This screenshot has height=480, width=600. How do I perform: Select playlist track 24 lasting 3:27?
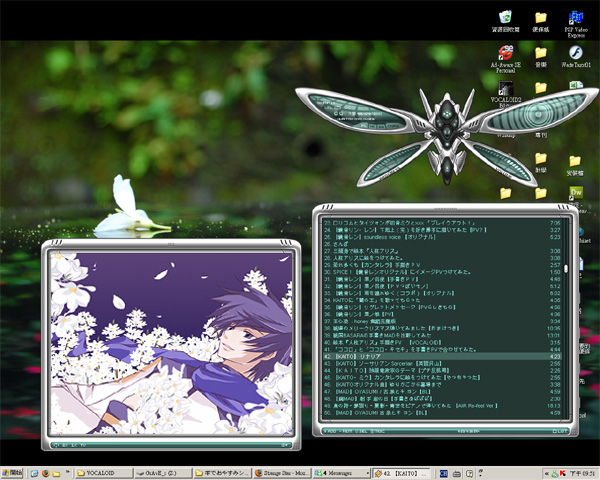click(x=442, y=230)
